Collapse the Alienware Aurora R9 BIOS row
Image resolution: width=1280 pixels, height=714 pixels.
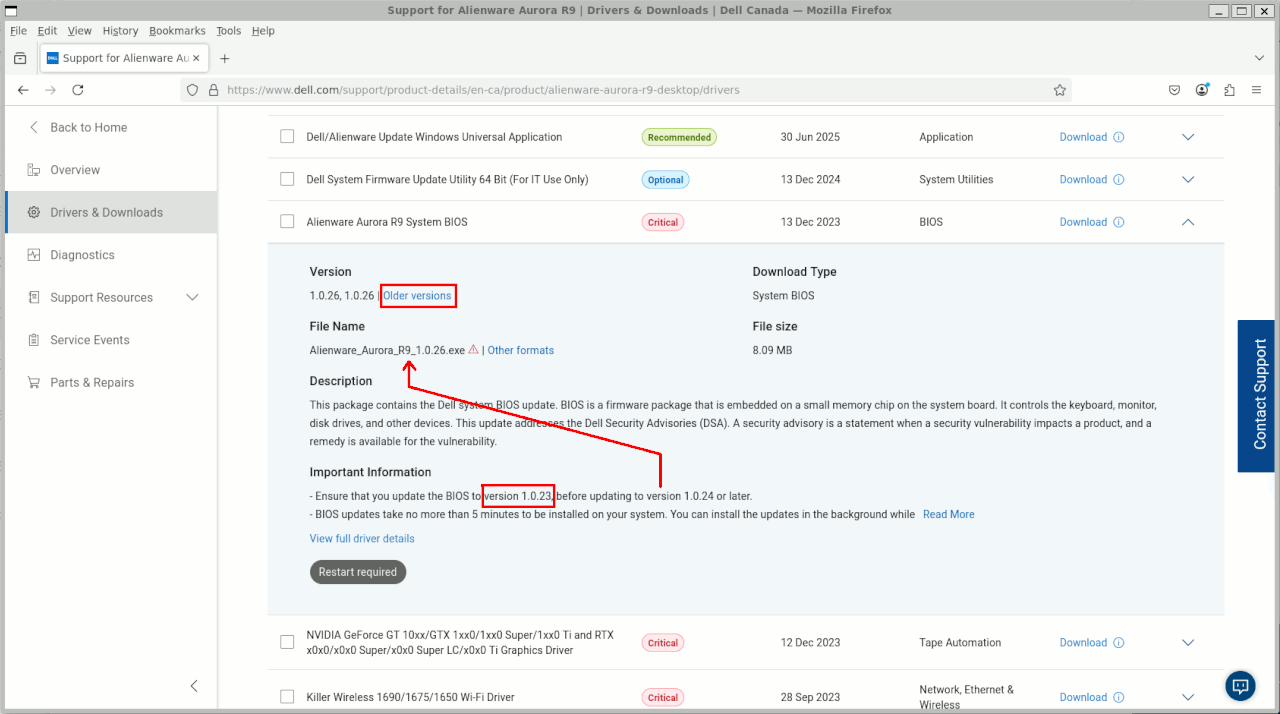click(x=1188, y=222)
